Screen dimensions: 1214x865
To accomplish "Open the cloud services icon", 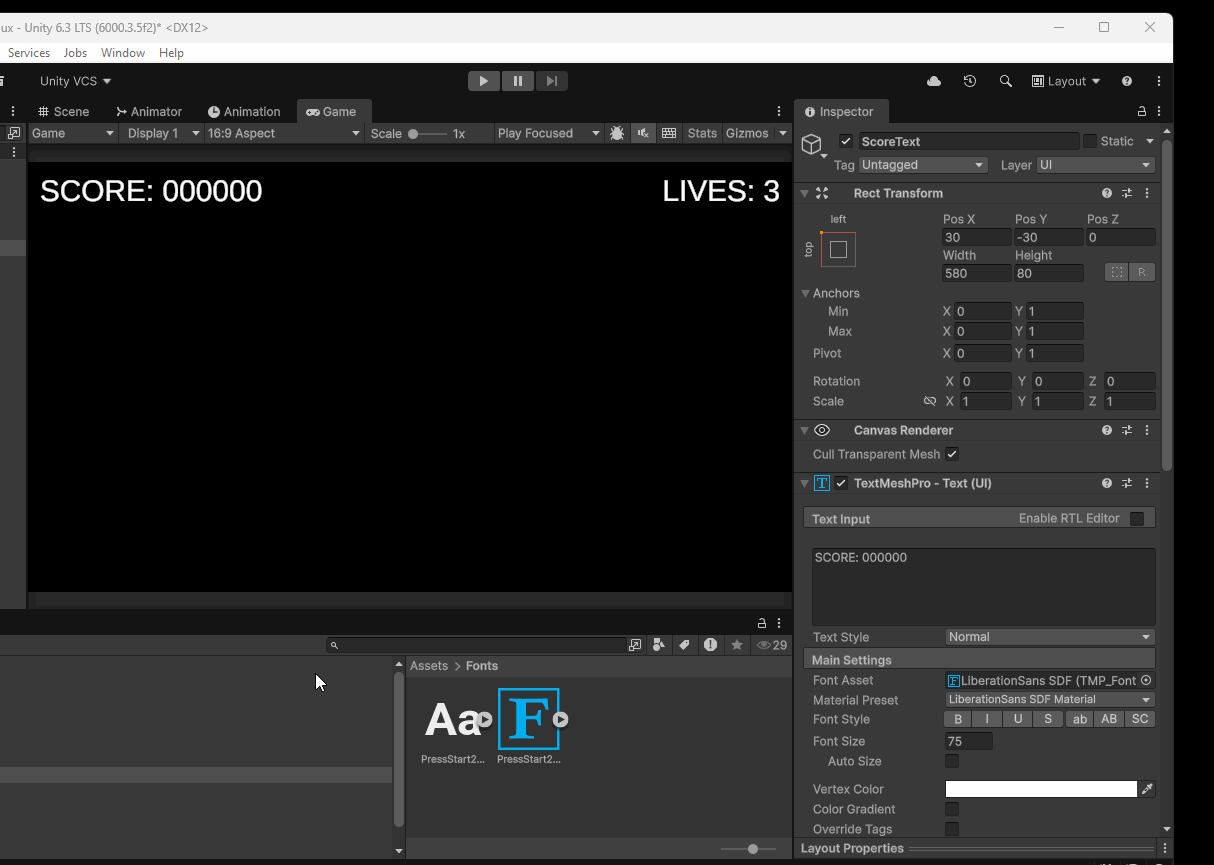I will [934, 81].
